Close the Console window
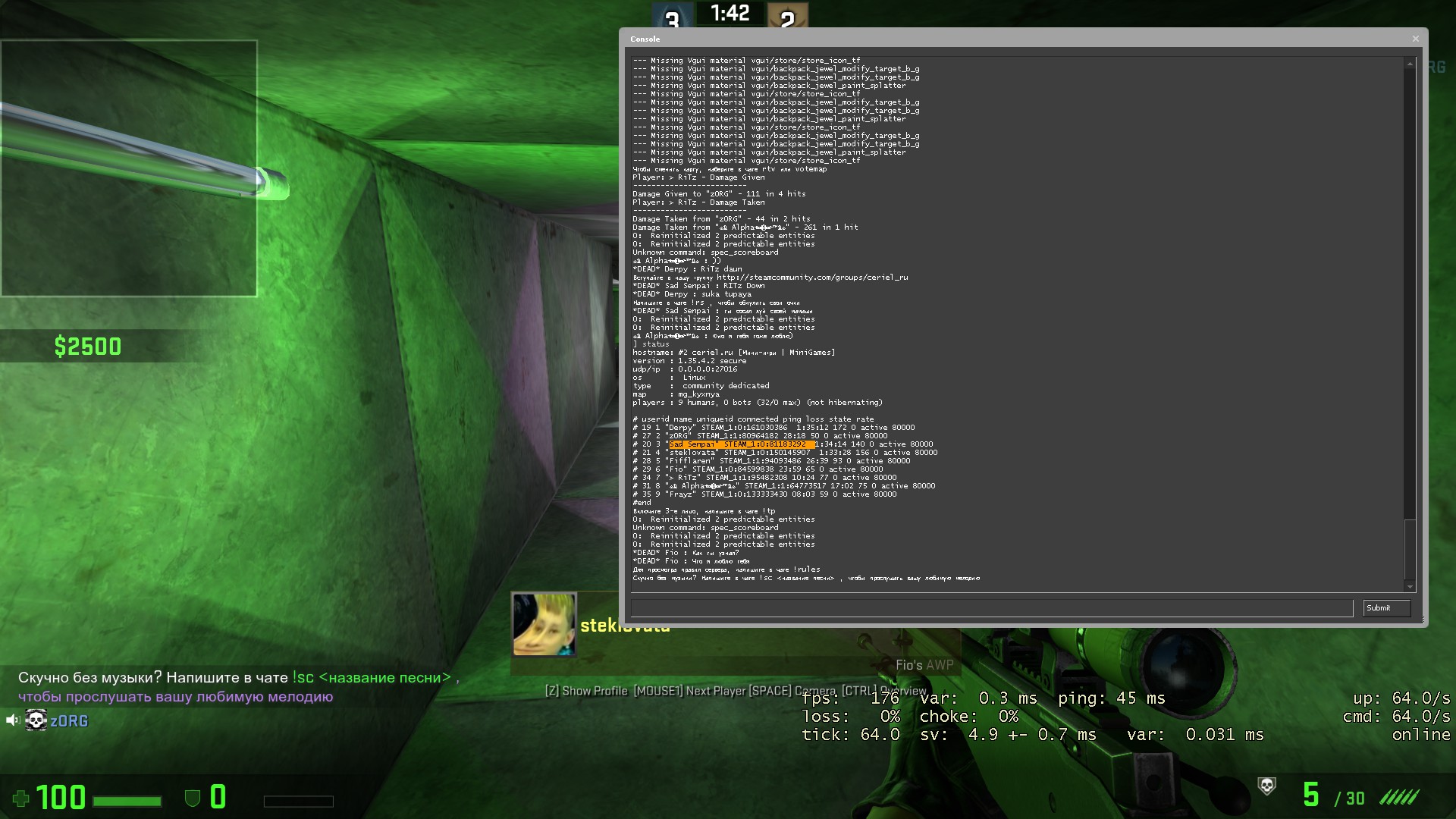The width and height of the screenshot is (1456, 819). [1415, 39]
